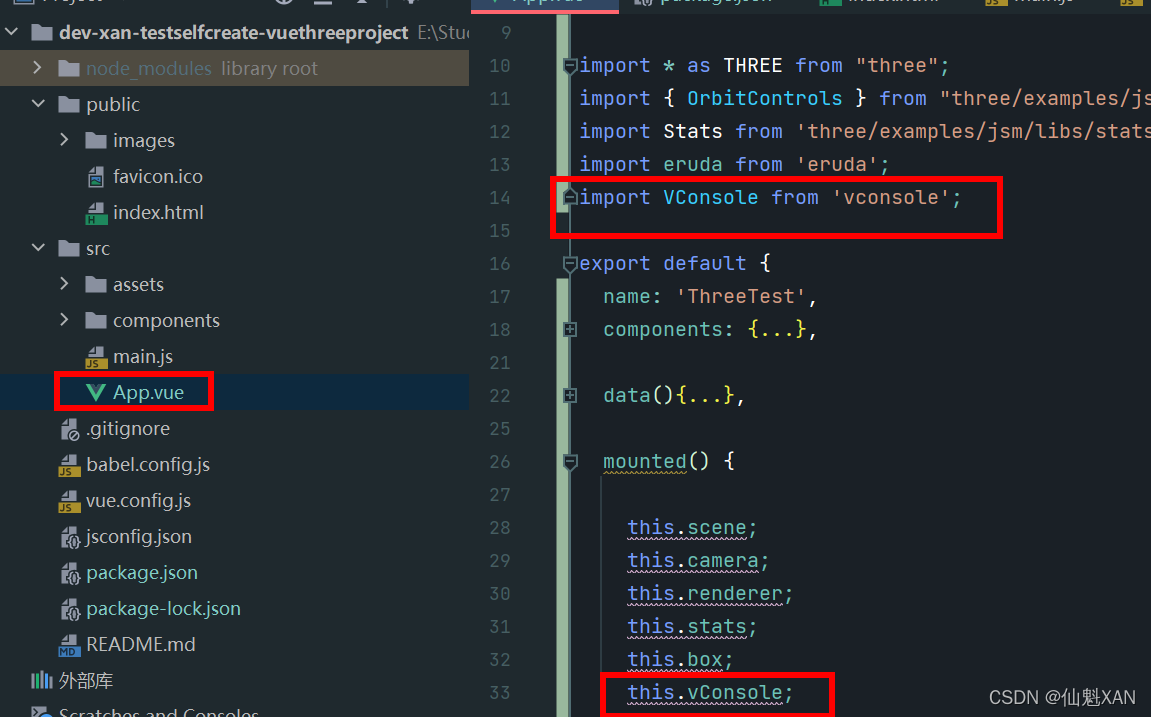Click the jsconfig.json file icon
Viewport: 1151px width, 717px height.
click(70, 536)
